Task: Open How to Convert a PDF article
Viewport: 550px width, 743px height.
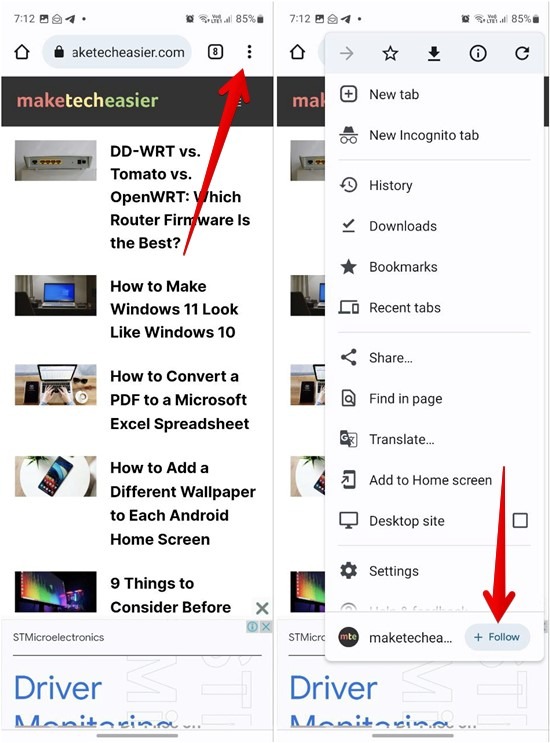Action: pos(180,400)
